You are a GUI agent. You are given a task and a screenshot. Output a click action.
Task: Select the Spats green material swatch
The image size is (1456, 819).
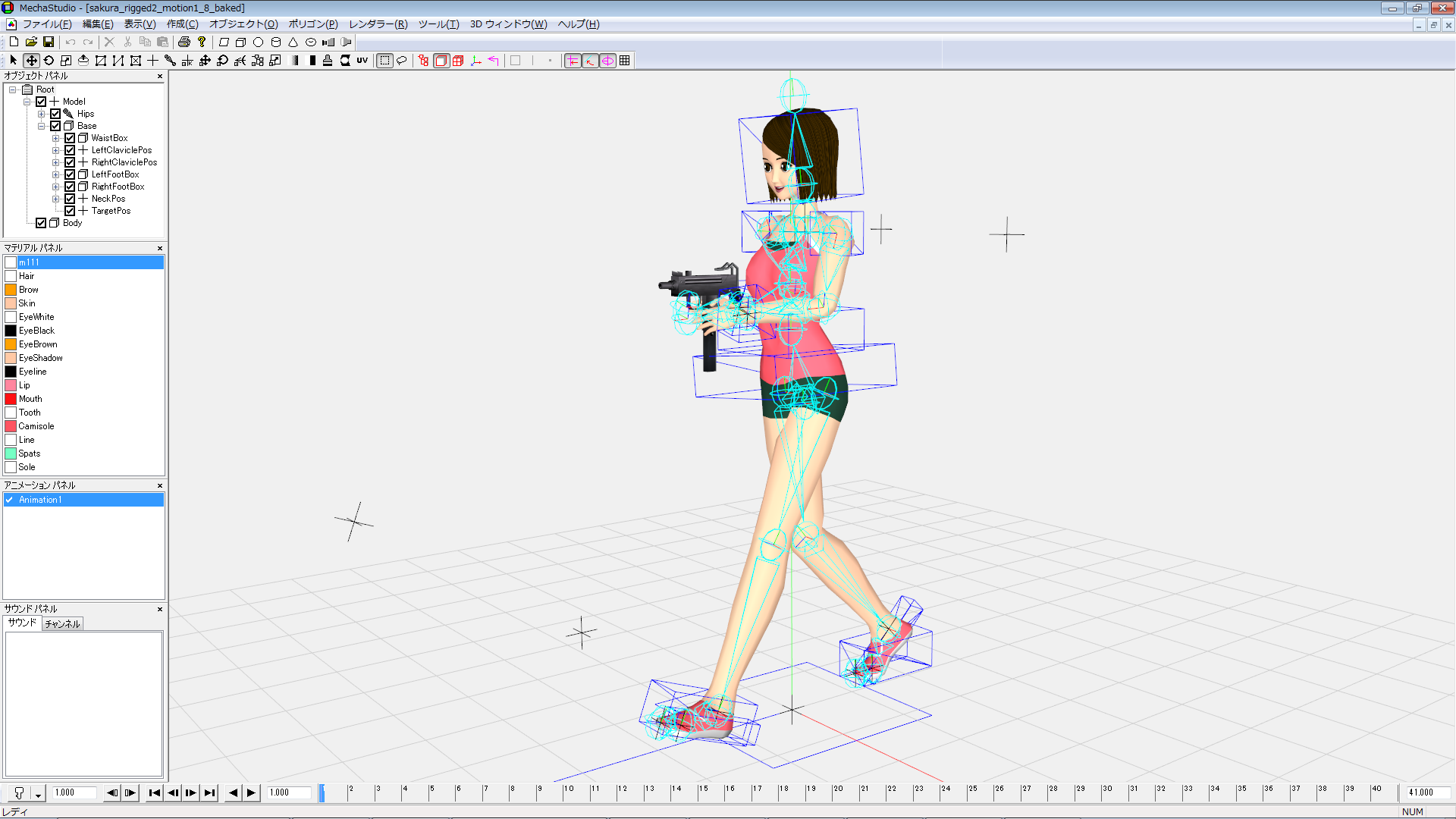(x=11, y=453)
